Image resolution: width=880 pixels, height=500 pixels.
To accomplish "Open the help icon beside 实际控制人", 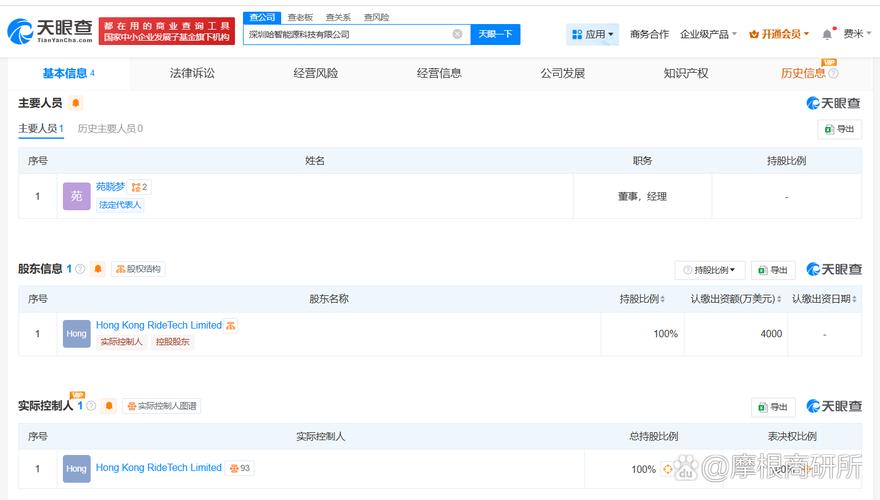I will [x=91, y=405].
